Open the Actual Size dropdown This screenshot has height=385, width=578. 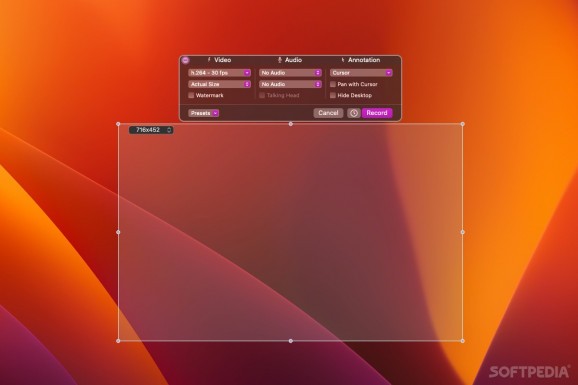tap(219, 84)
